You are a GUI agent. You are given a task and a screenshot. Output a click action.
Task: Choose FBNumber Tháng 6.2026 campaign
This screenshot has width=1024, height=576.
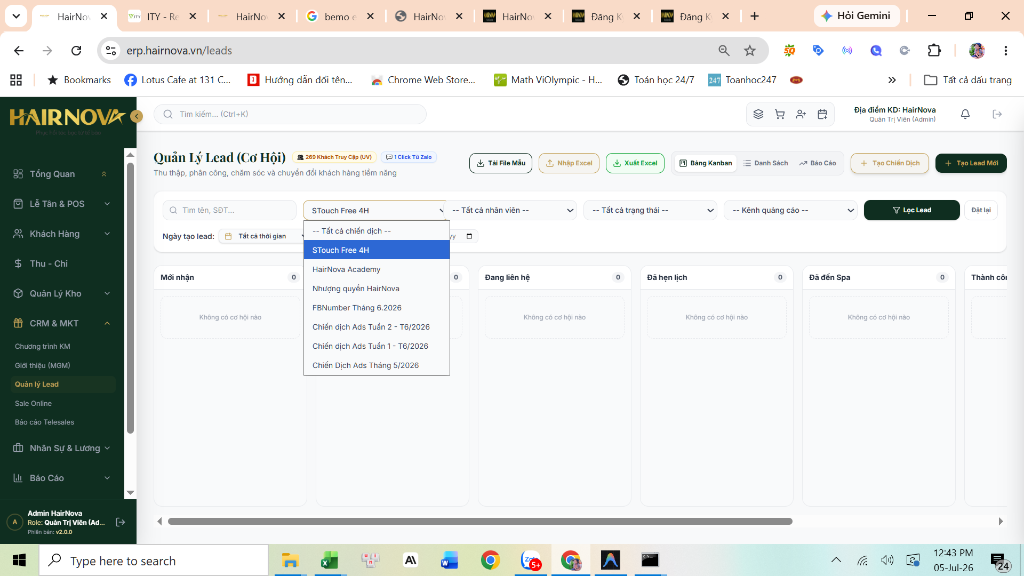point(377,308)
